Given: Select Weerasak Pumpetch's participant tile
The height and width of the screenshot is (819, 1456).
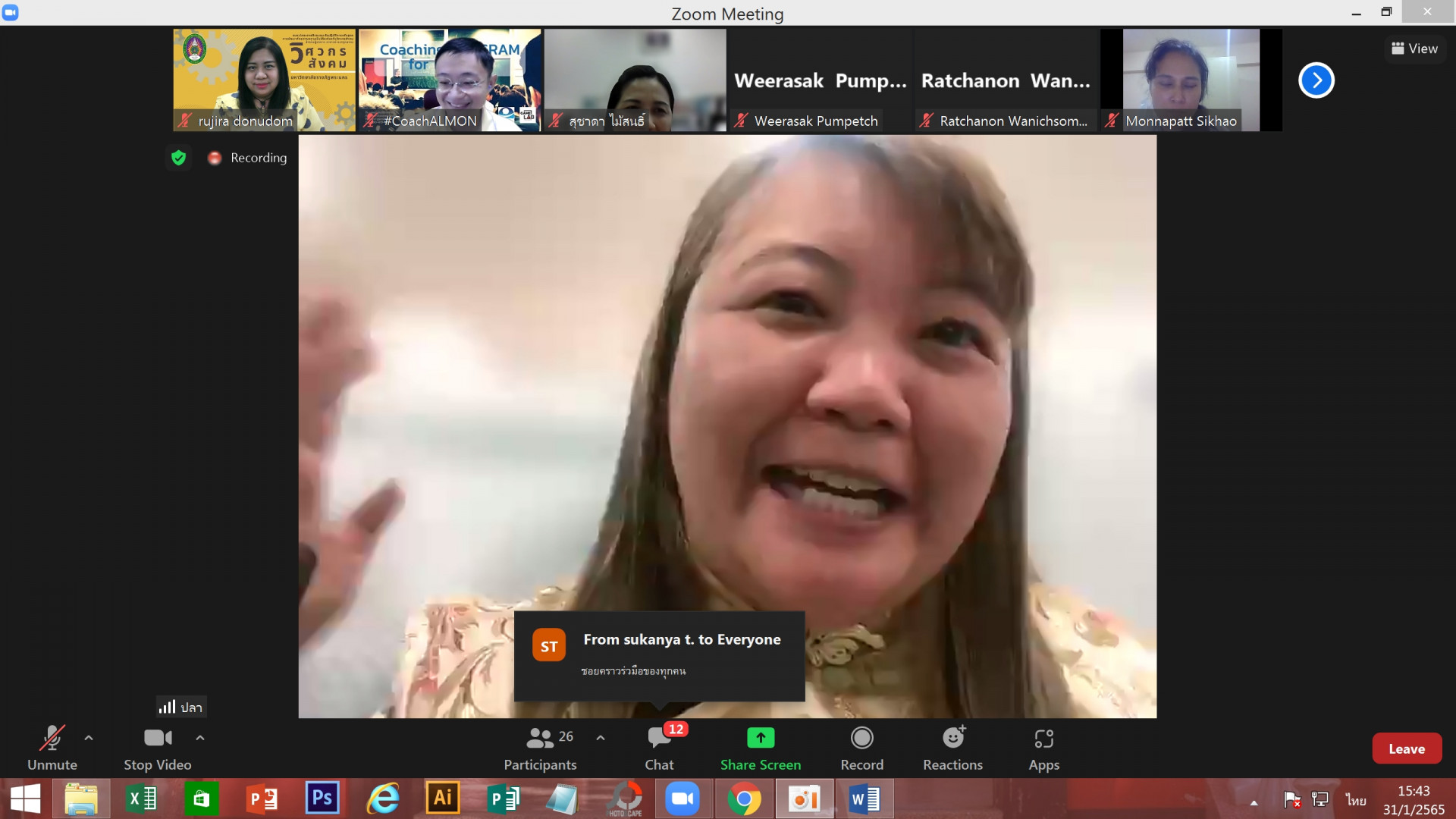Looking at the screenshot, I should coord(820,80).
